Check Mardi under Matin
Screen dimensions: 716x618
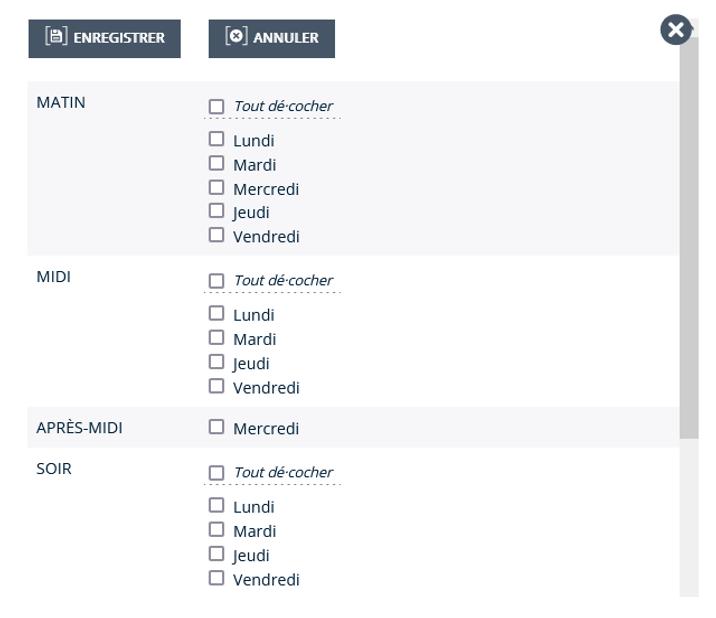(216, 164)
